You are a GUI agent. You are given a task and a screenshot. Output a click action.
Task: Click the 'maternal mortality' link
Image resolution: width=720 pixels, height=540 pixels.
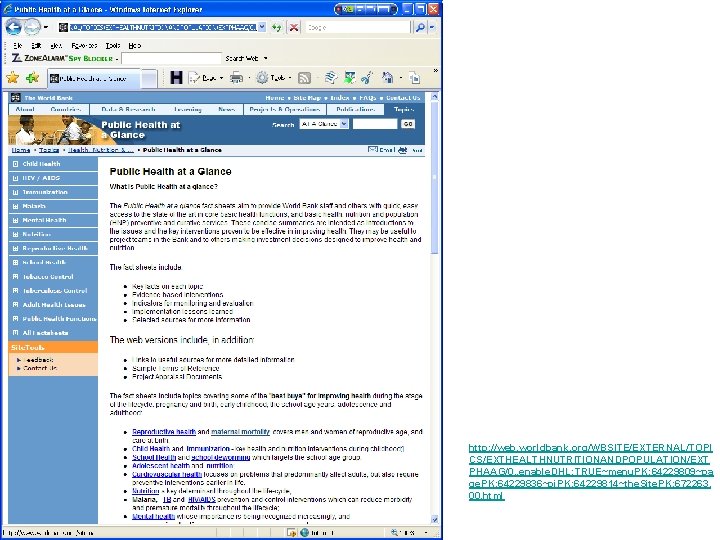pyautogui.click(x=240, y=432)
